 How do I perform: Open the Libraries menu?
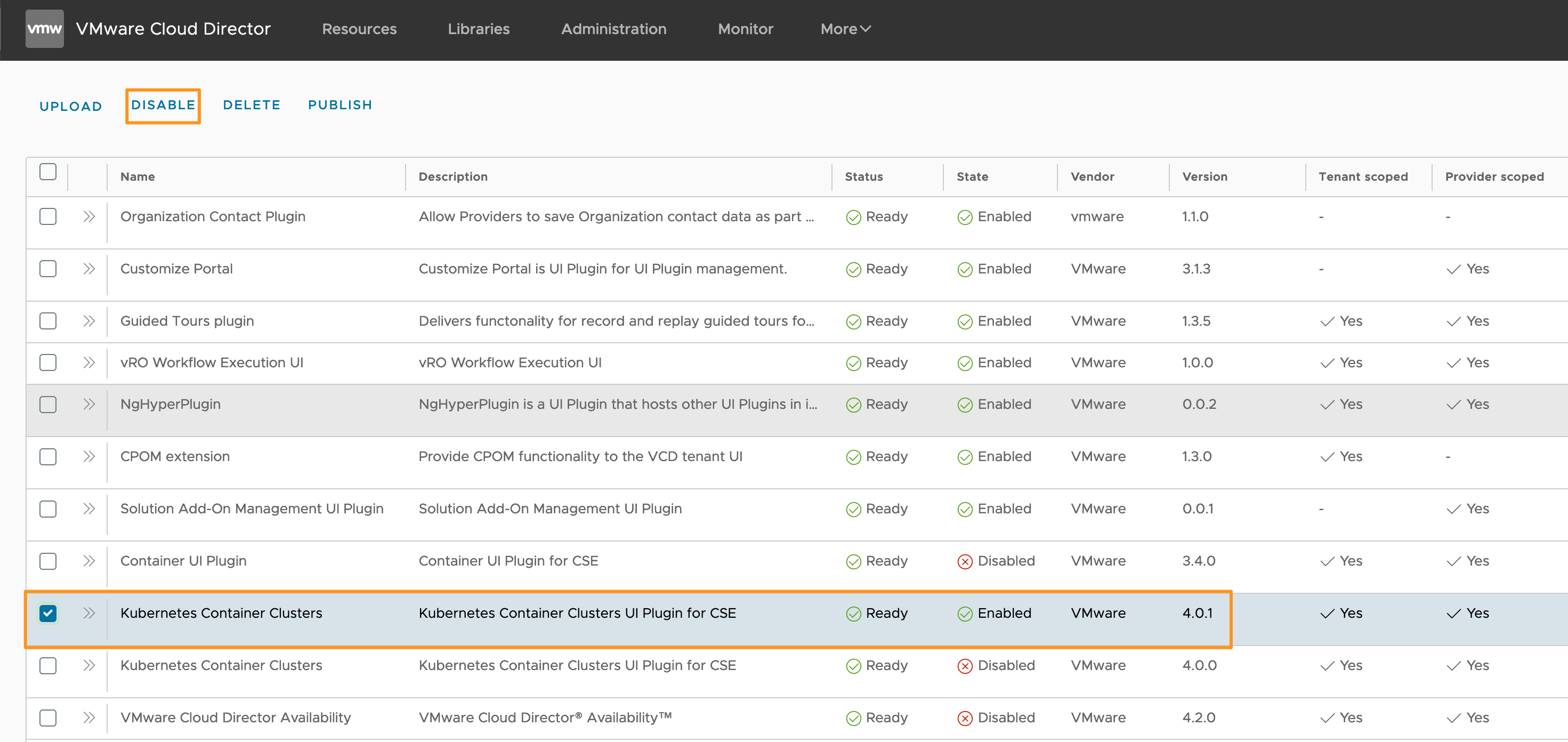479,29
